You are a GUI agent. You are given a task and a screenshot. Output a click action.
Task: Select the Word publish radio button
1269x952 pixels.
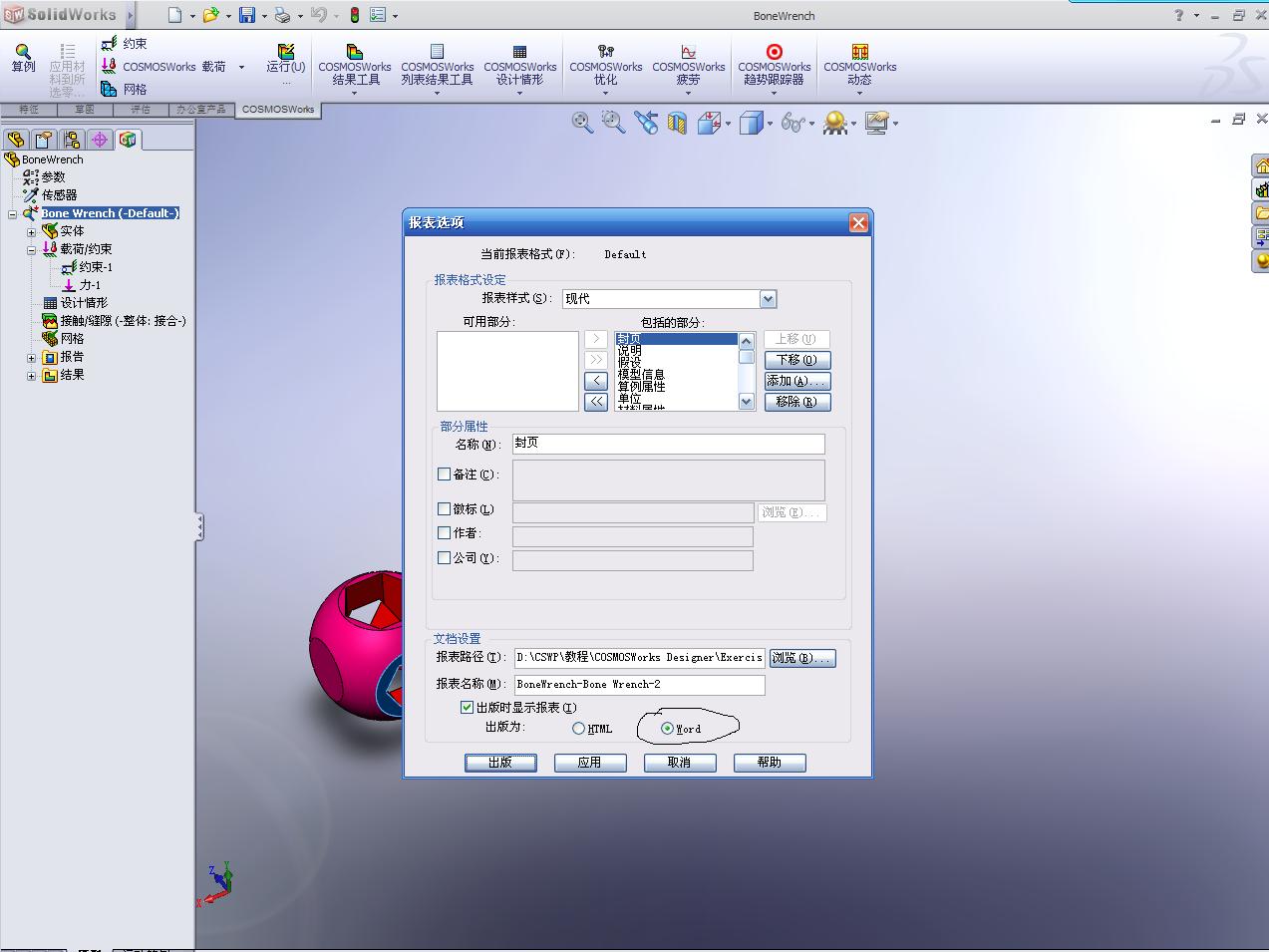pos(667,729)
